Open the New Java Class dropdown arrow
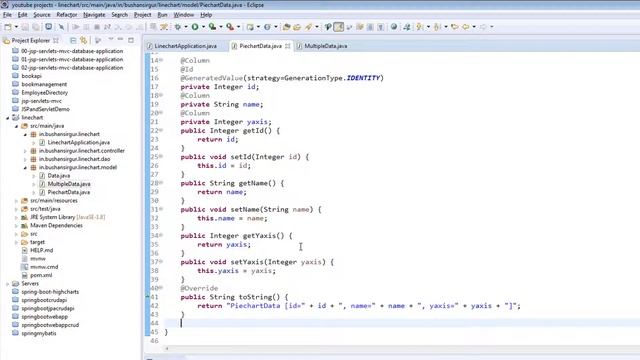Screen dimensions: 640x360 pyautogui.click(x=276, y=27)
